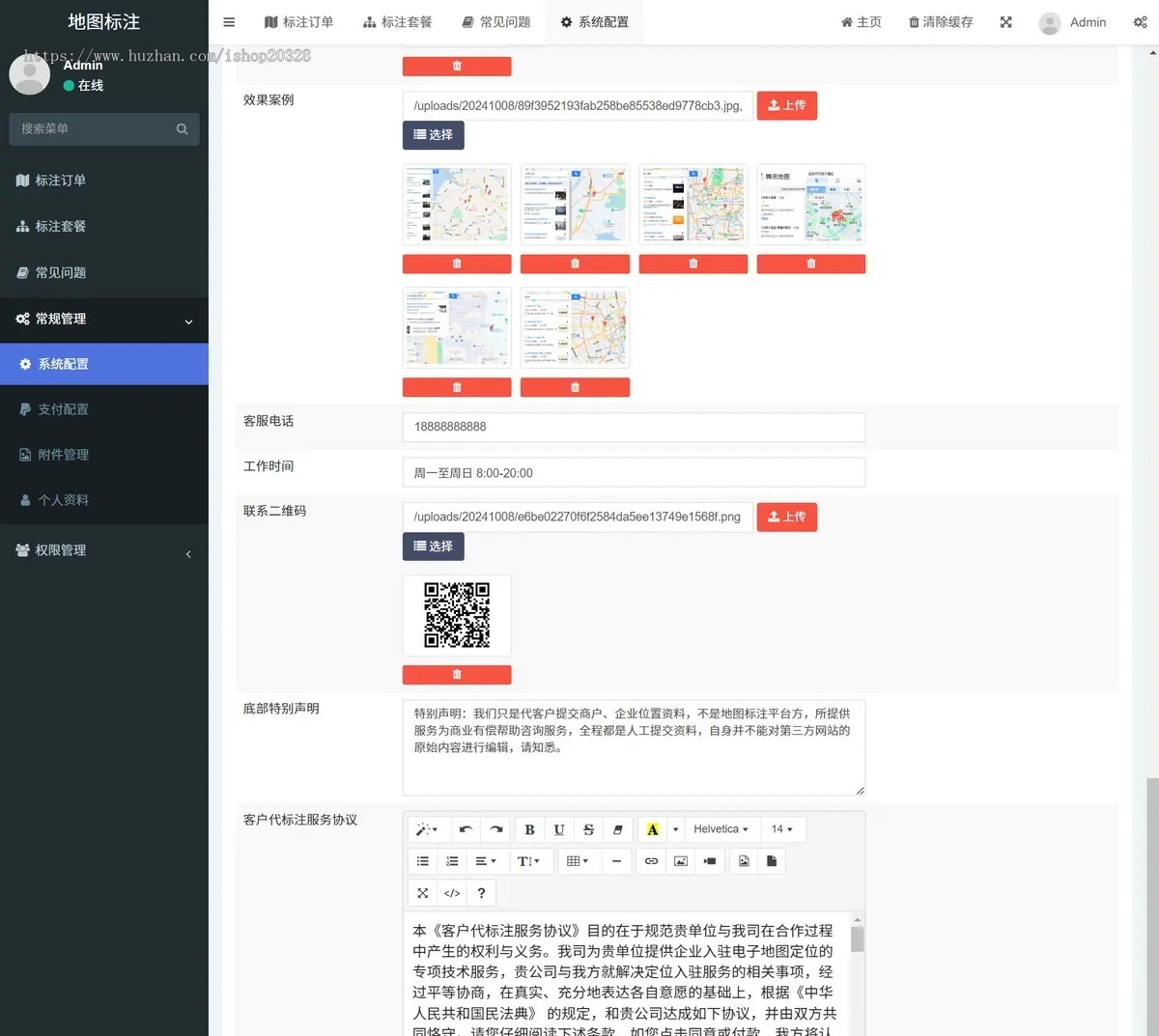Open the Tencent map effect thumbnail
The width and height of the screenshot is (1159, 1036).
click(810, 205)
